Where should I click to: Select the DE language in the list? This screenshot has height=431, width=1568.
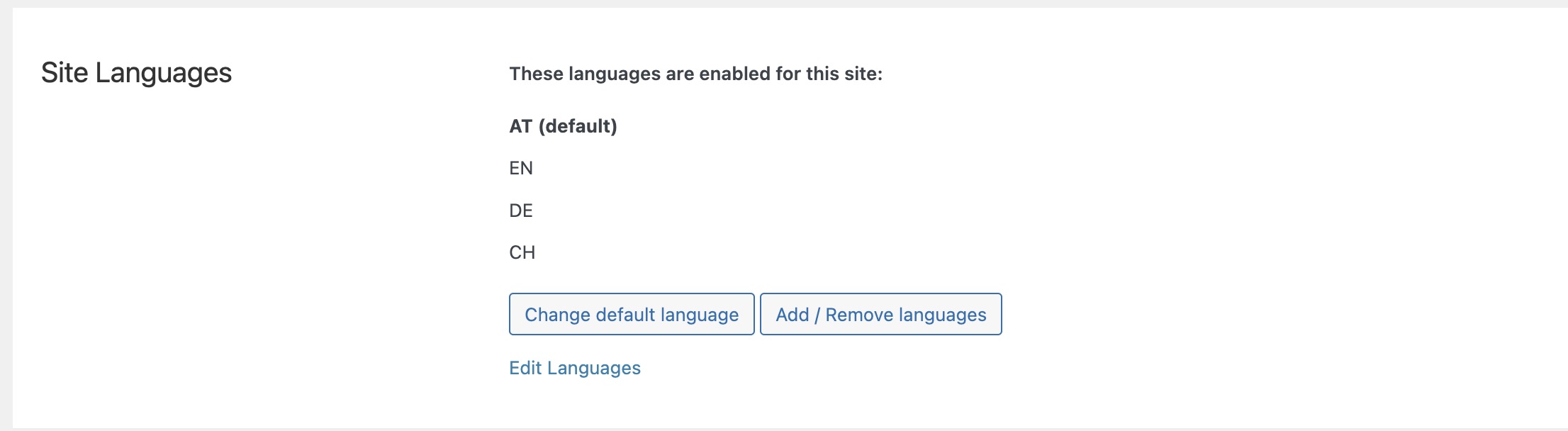(521, 211)
